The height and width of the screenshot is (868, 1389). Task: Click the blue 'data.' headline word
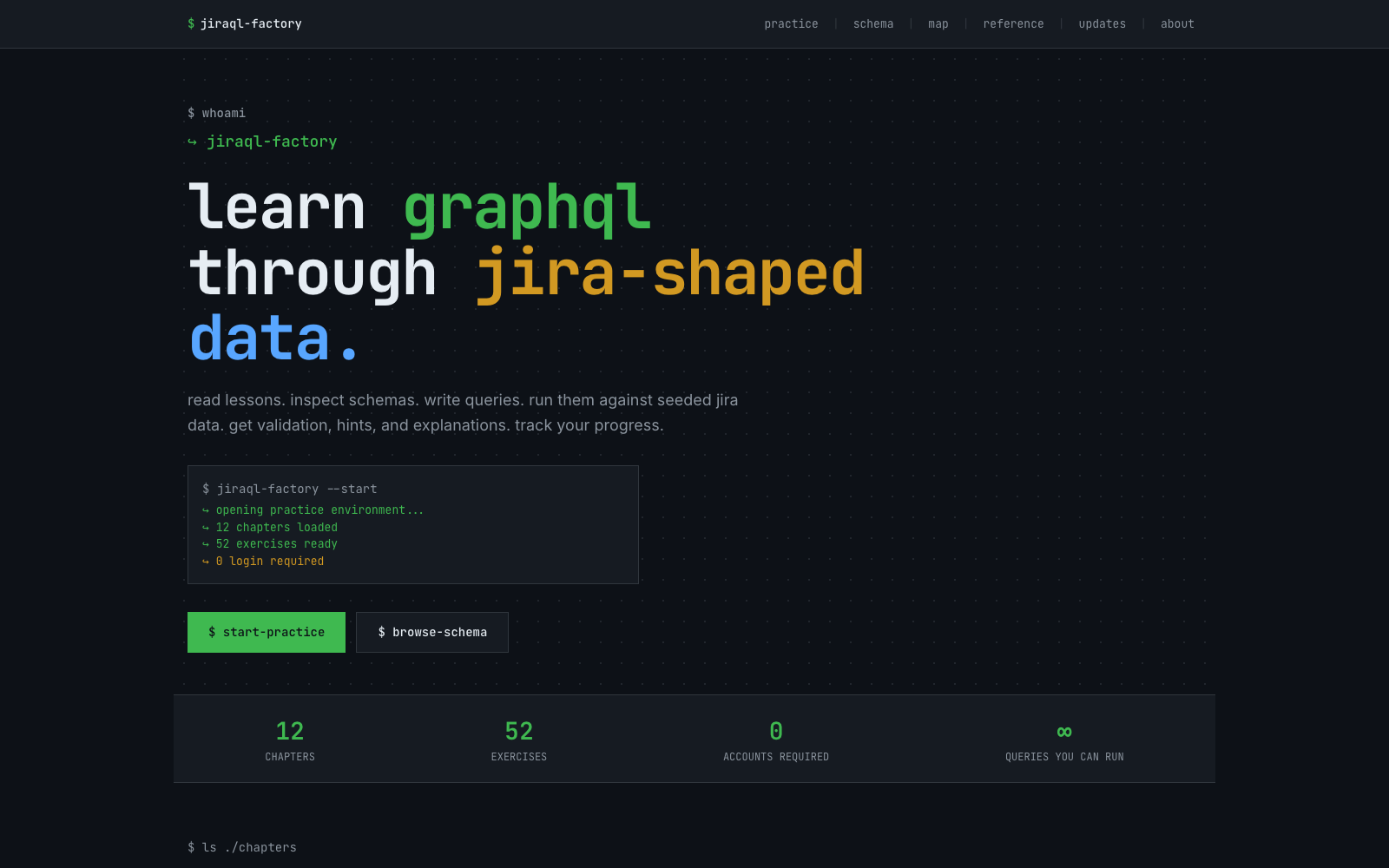(x=273, y=339)
